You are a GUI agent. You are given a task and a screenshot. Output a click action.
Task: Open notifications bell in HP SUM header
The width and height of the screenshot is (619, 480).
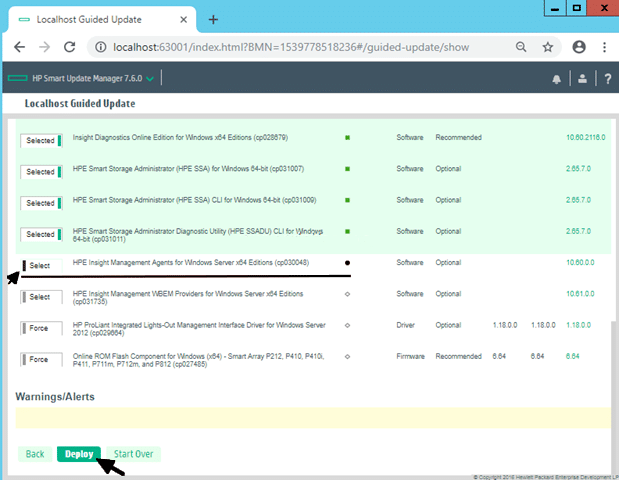pos(557,79)
